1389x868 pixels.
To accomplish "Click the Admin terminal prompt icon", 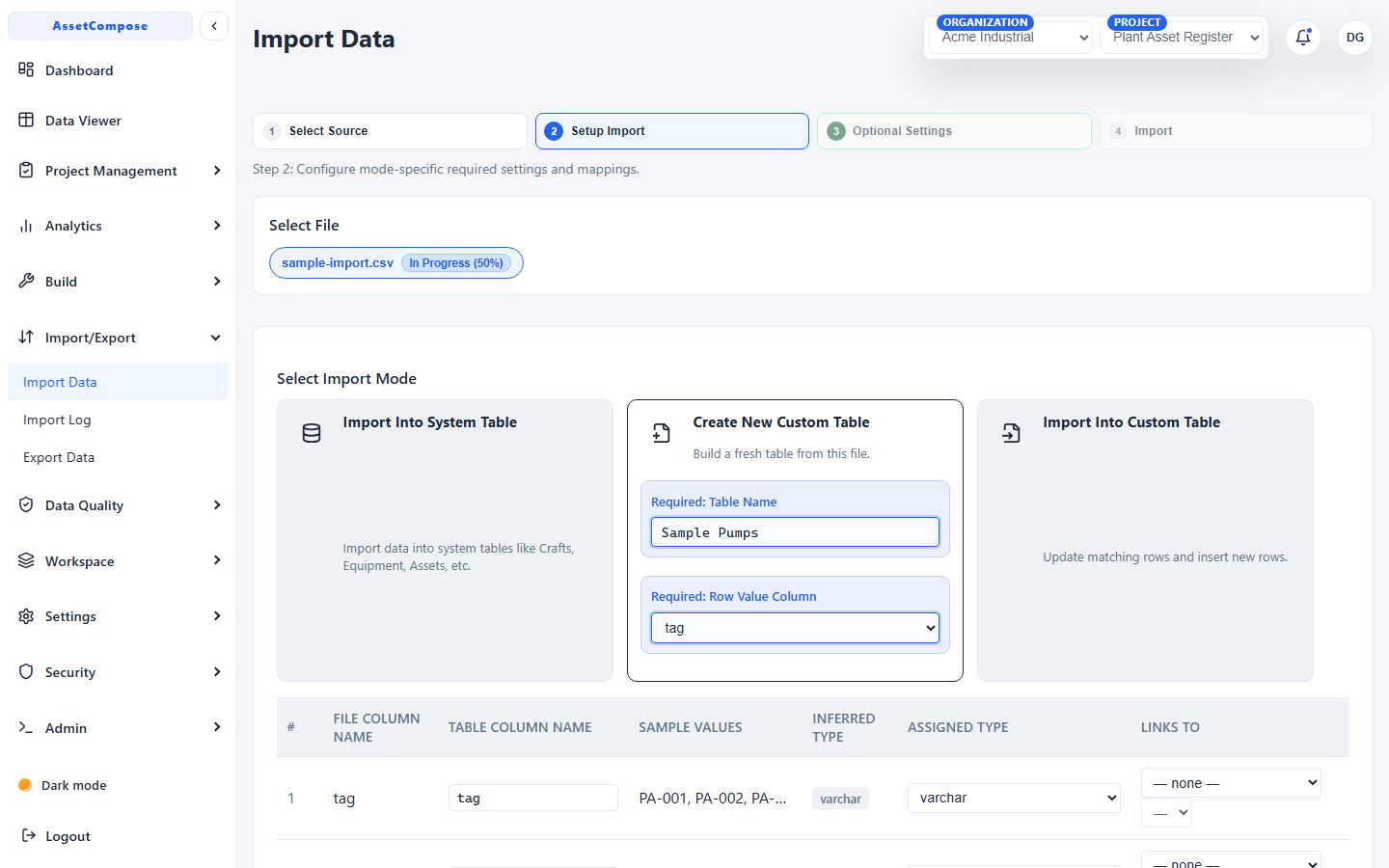I will tap(26, 727).
